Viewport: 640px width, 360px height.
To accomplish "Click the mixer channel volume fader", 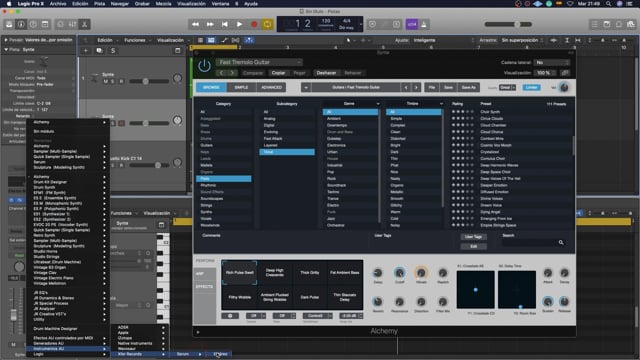I will pos(13,315).
